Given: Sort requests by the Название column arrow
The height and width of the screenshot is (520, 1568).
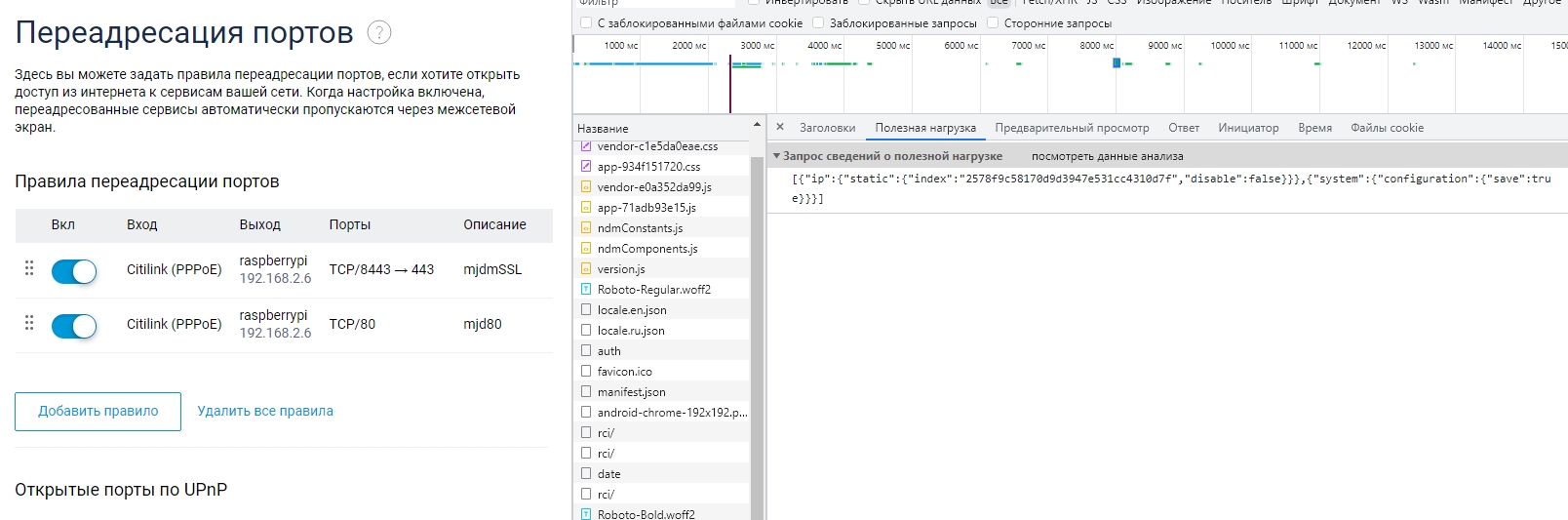Looking at the screenshot, I should coord(757,126).
